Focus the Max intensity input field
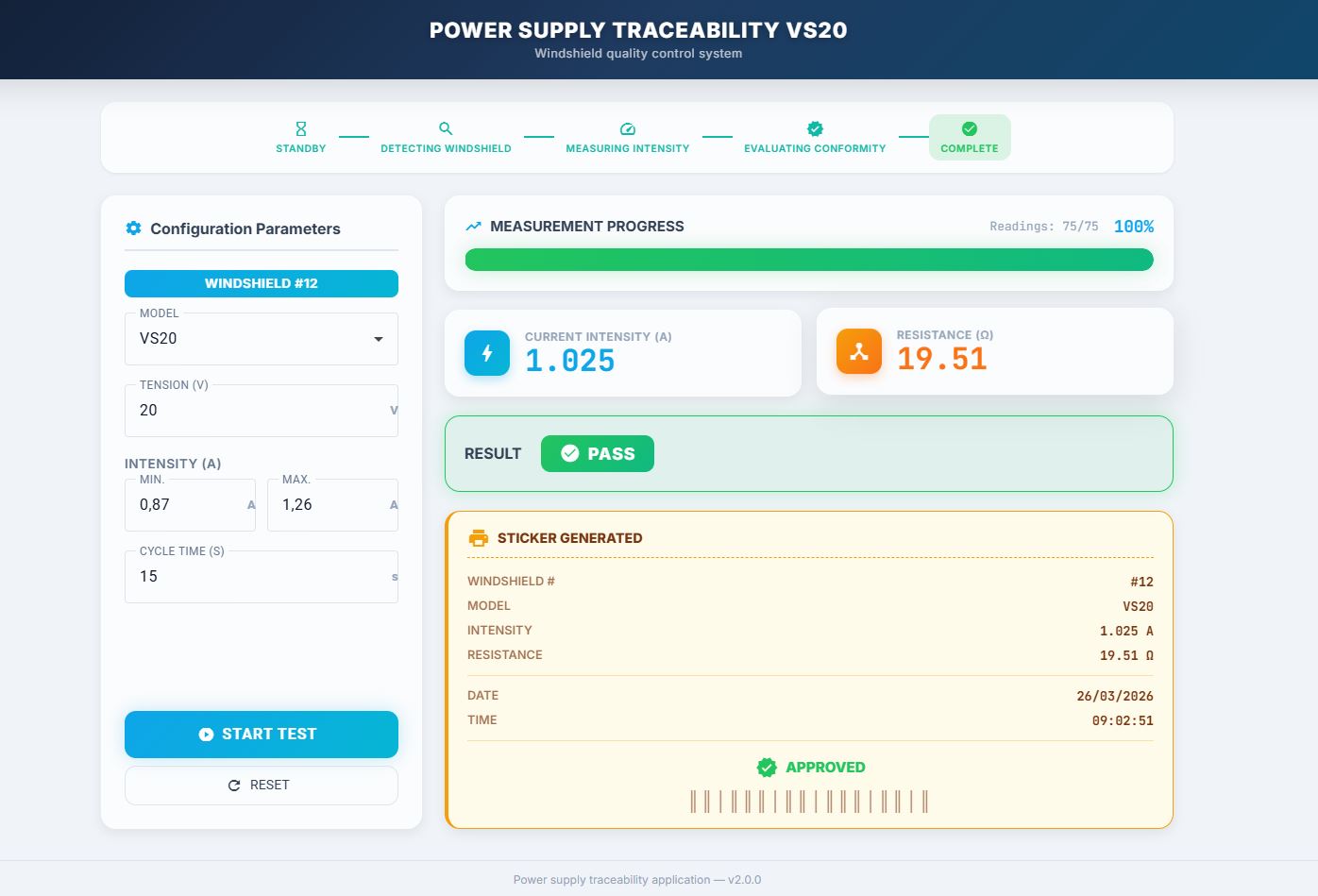The width and height of the screenshot is (1318, 896). [333, 505]
